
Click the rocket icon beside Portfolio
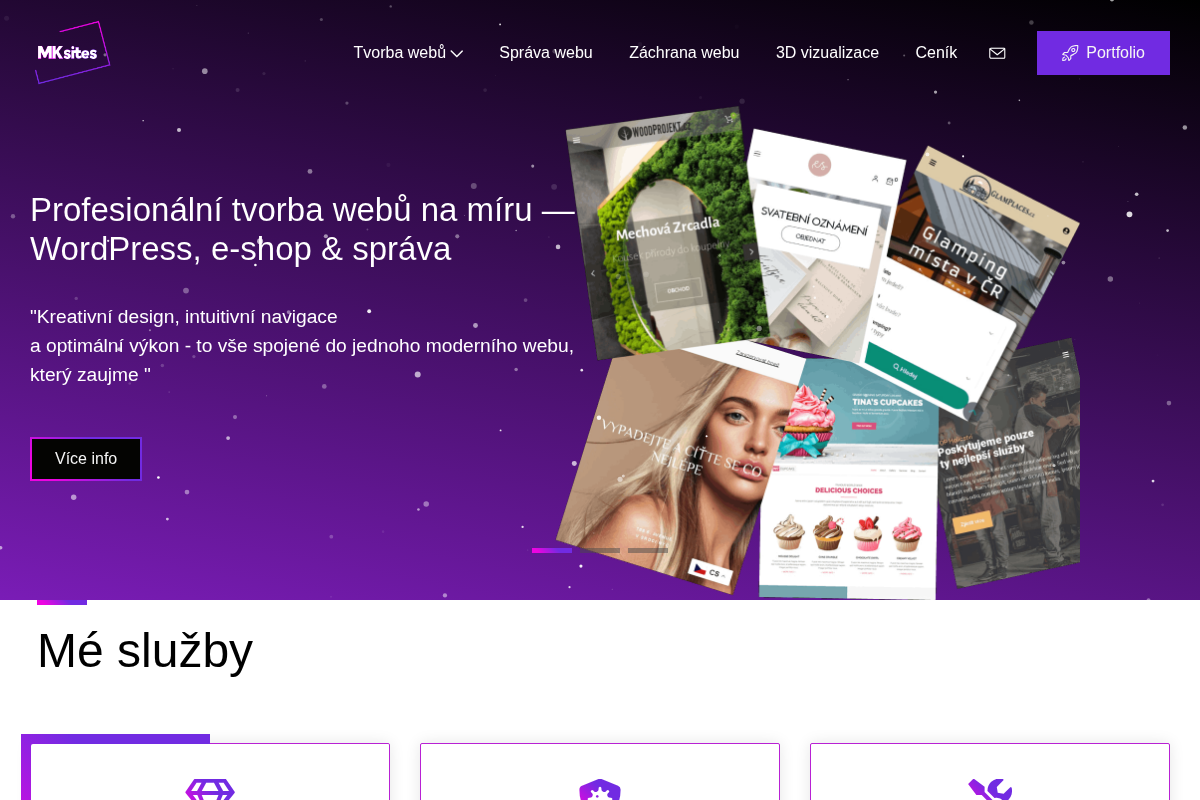[x=1070, y=53]
